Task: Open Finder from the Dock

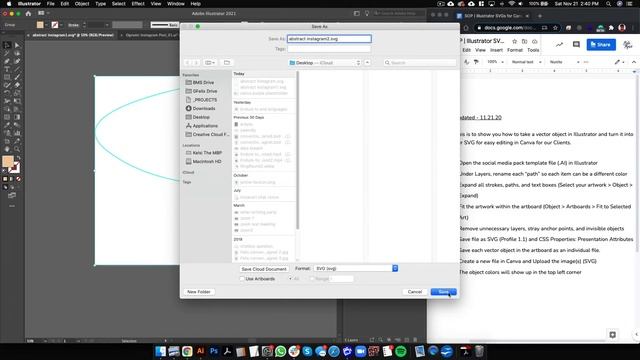Action: [160, 351]
